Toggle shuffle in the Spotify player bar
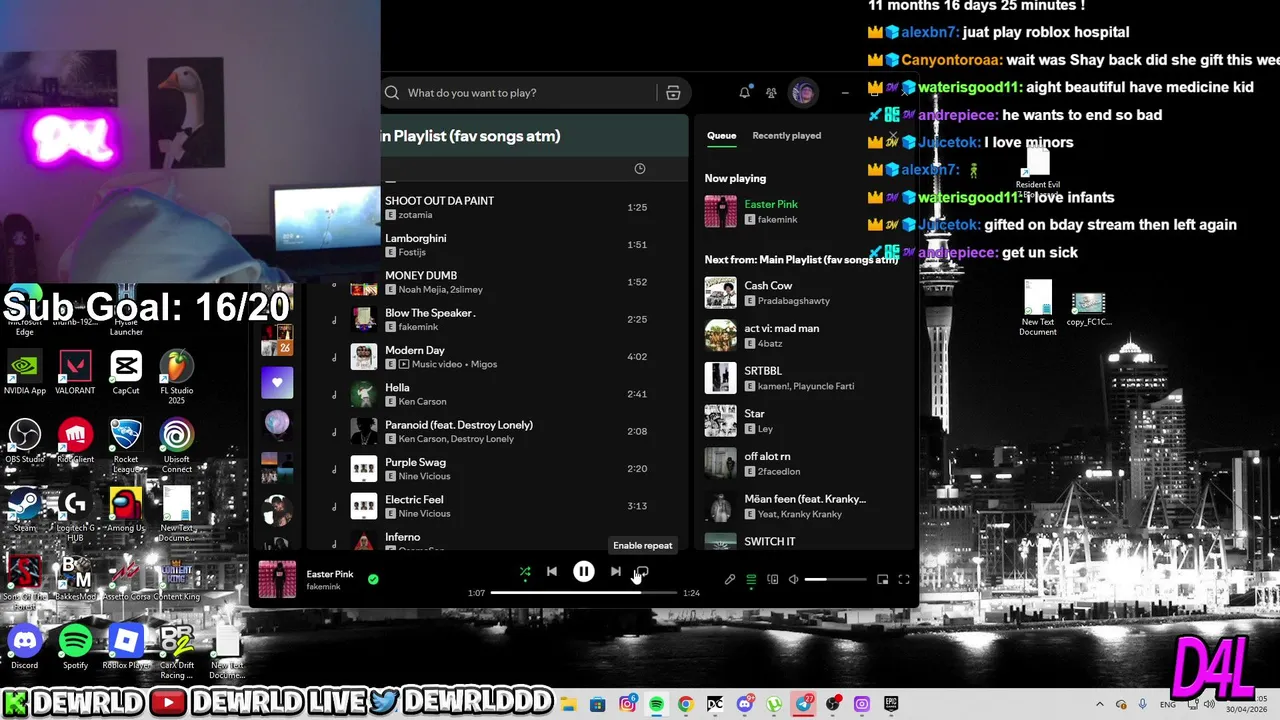The width and height of the screenshot is (1280, 720). [525, 572]
